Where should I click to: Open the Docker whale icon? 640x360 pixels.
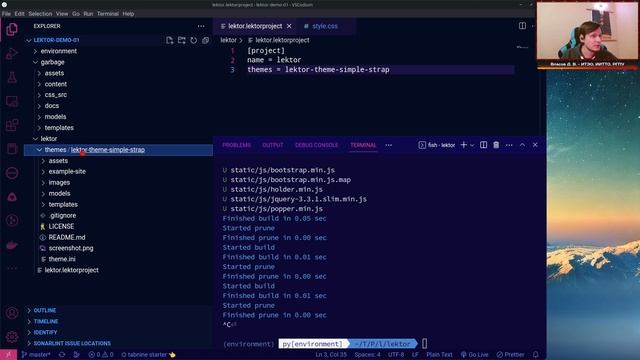(12, 244)
